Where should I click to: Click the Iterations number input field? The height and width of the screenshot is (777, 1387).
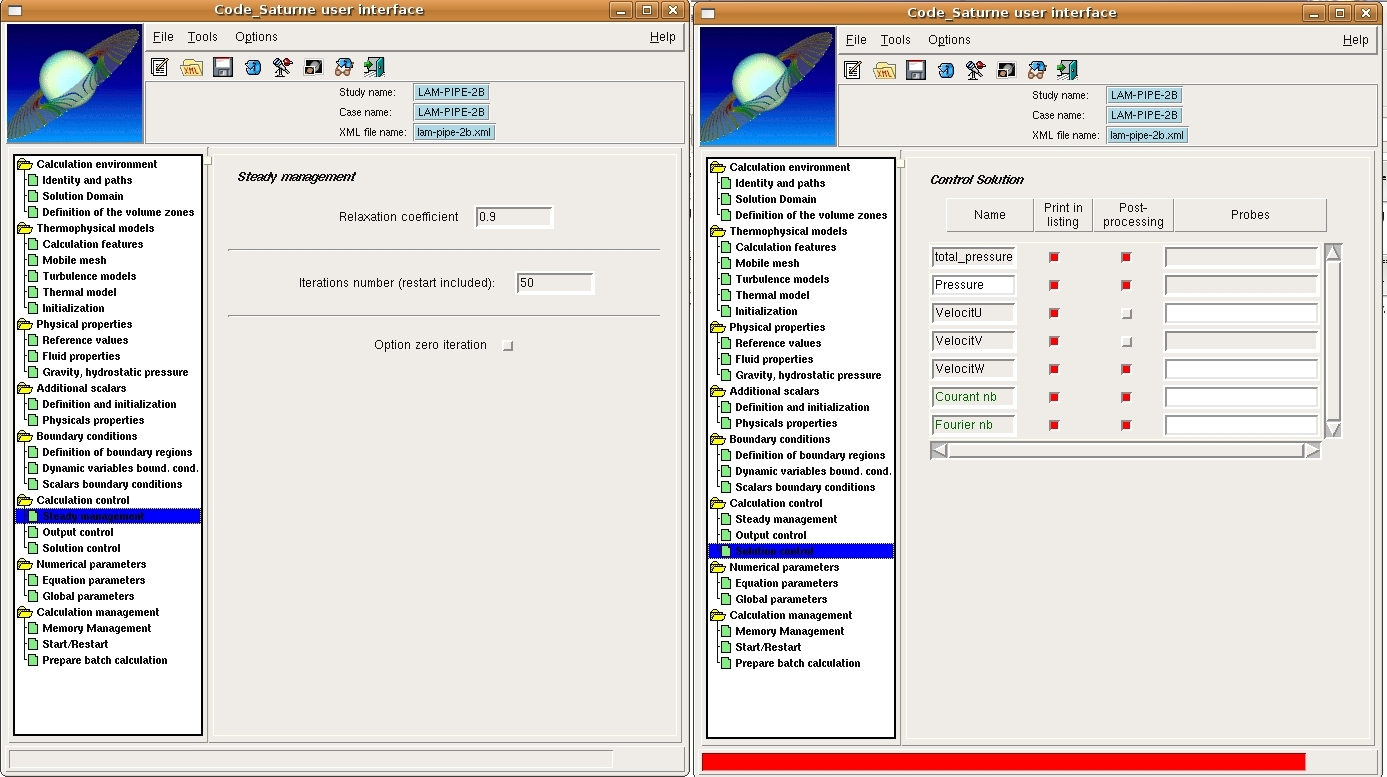(555, 283)
